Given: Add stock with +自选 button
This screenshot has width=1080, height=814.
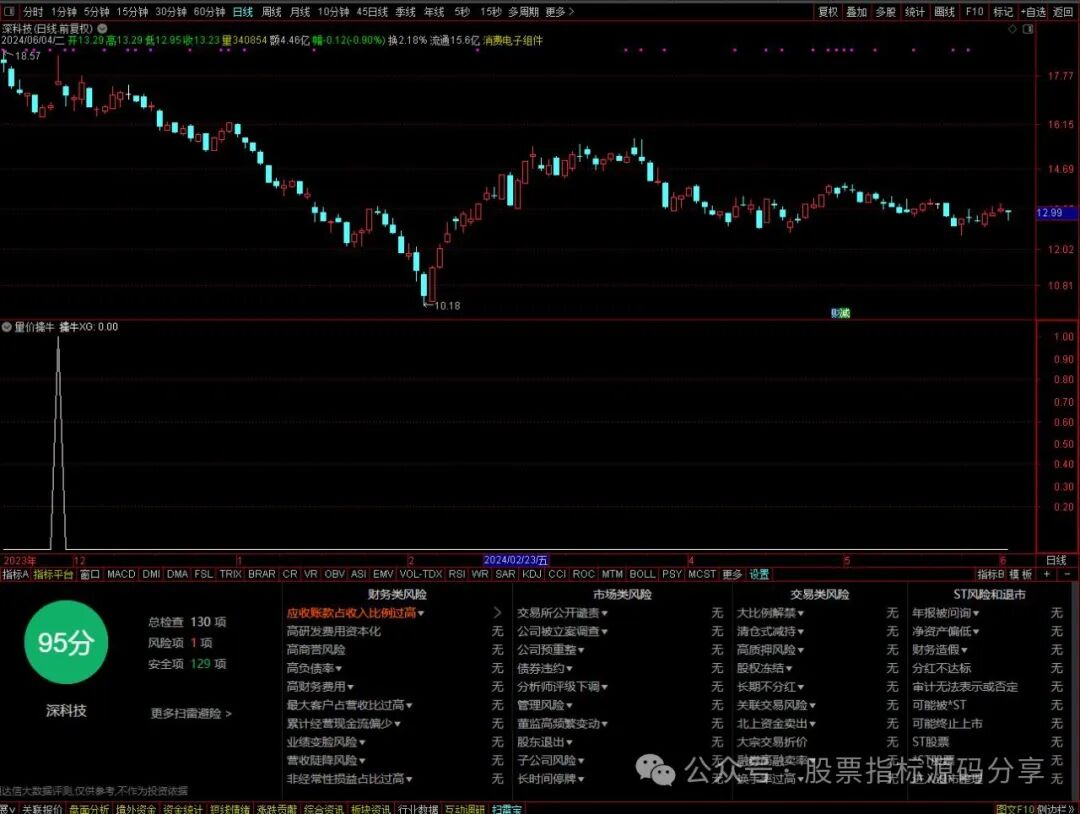Looking at the screenshot, I should tap(1034, 12).
